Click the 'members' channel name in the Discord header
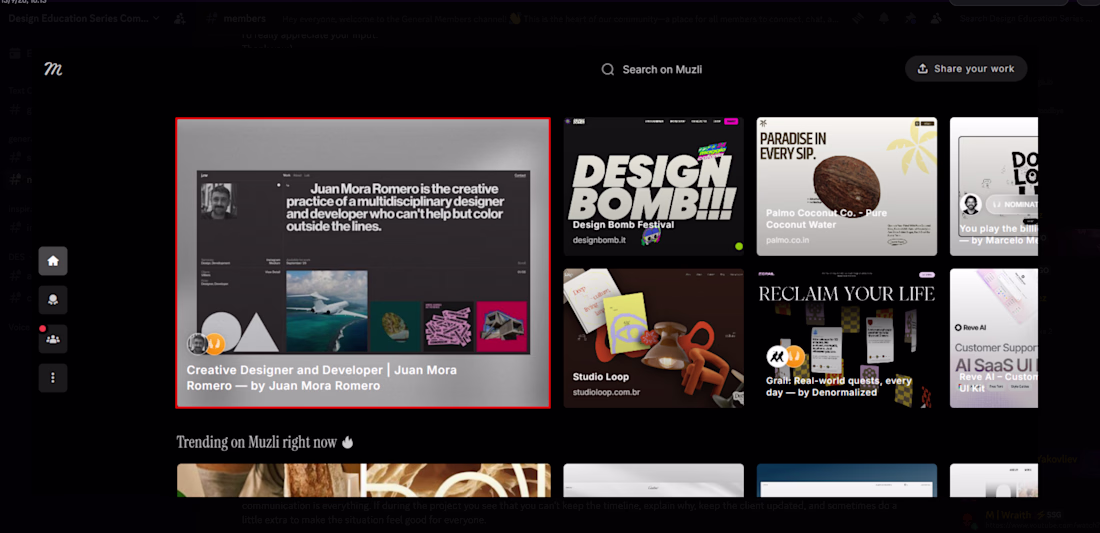 [x=244, y=18]
